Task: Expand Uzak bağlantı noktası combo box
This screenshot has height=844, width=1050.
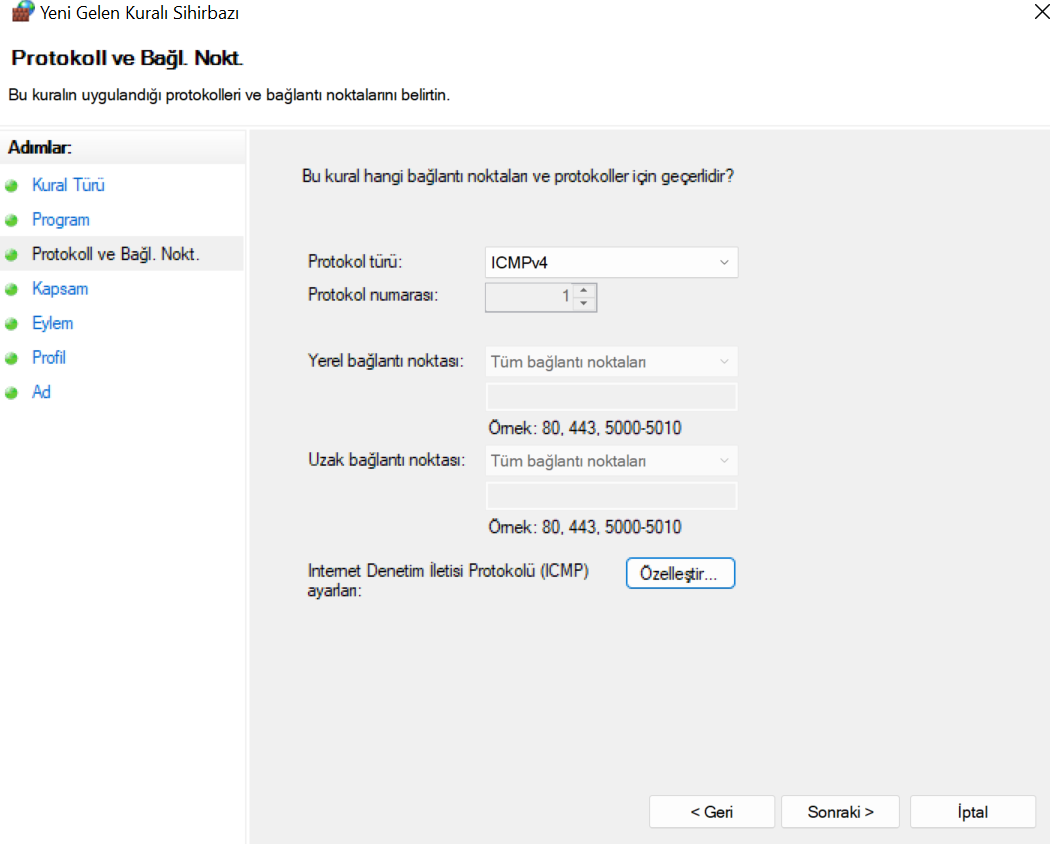Action: (611, 461)
